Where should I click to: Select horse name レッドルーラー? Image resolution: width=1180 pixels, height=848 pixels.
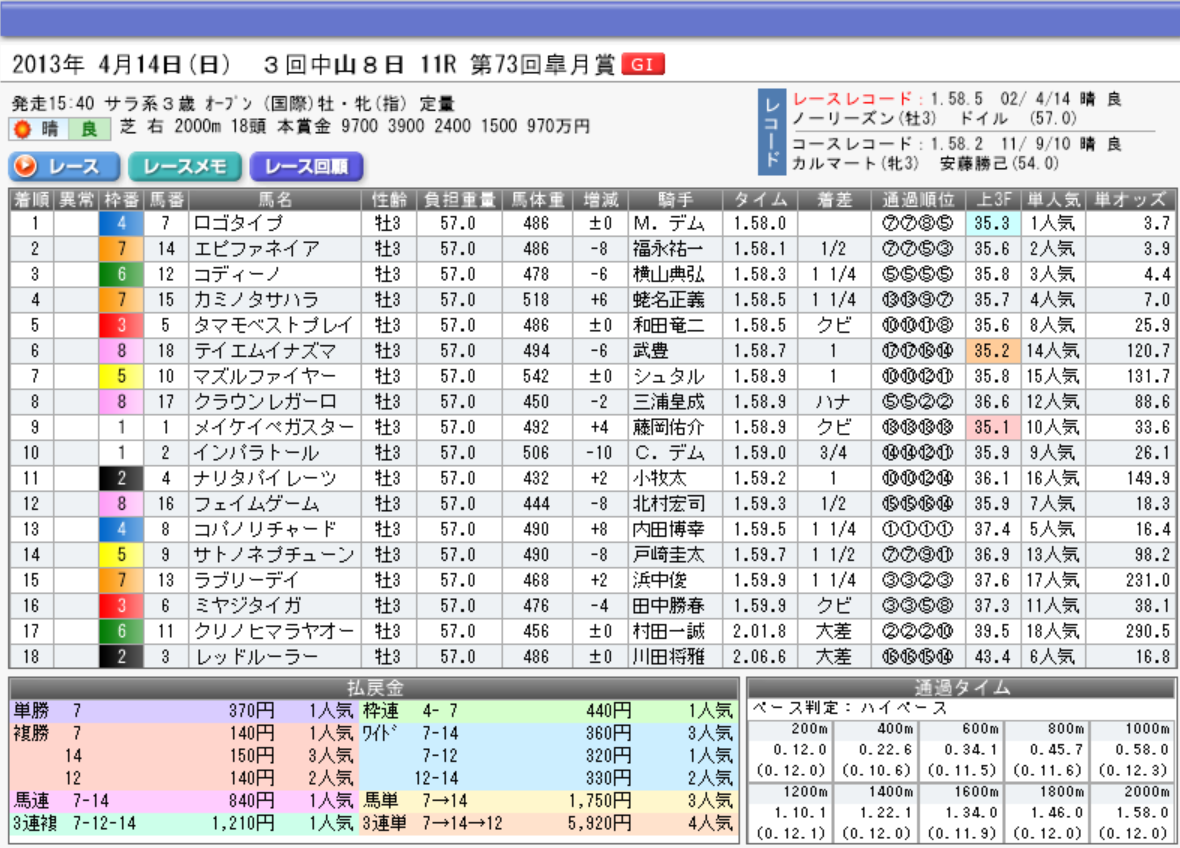pos(256,658)
